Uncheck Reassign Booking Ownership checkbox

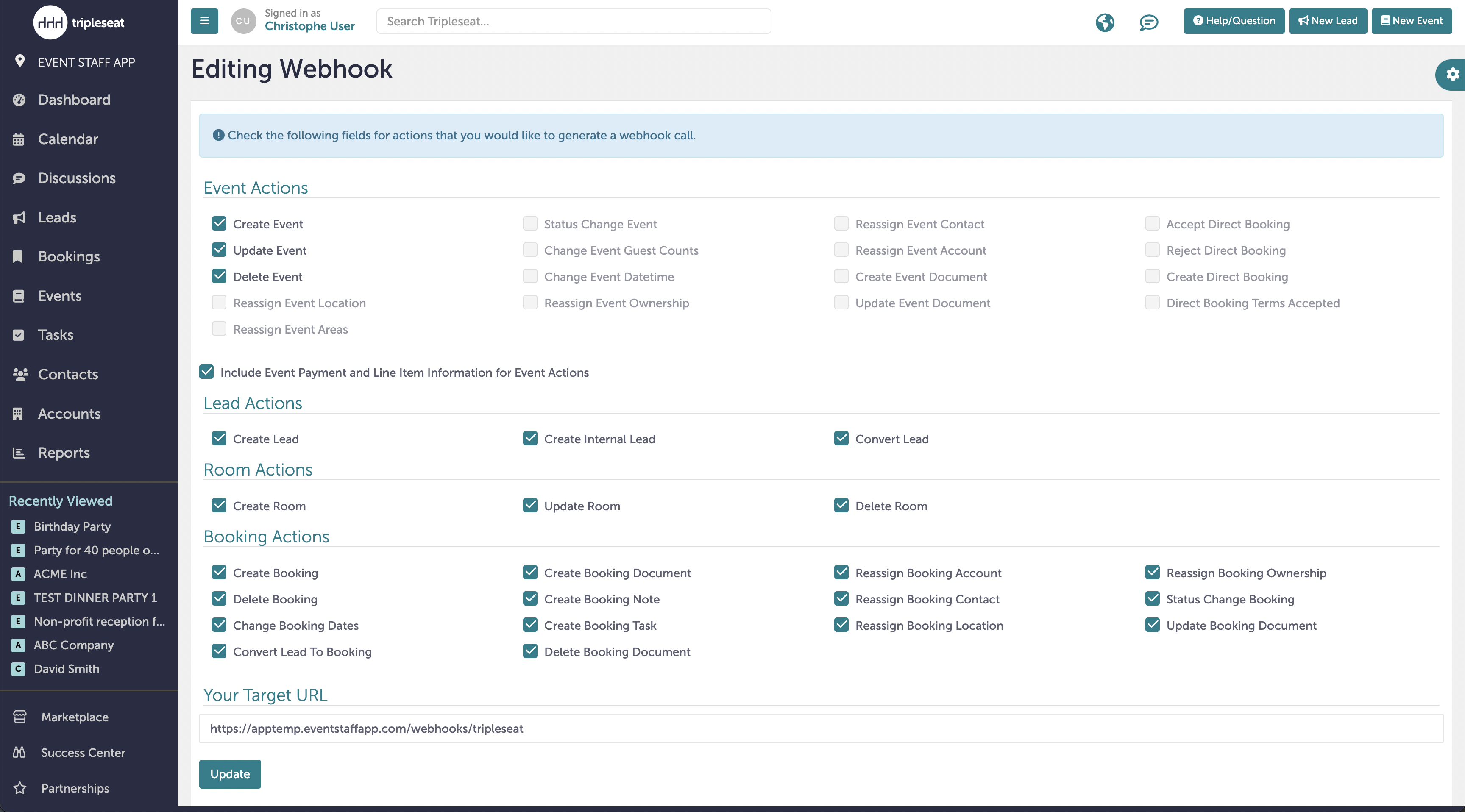tap(1152, 573)
